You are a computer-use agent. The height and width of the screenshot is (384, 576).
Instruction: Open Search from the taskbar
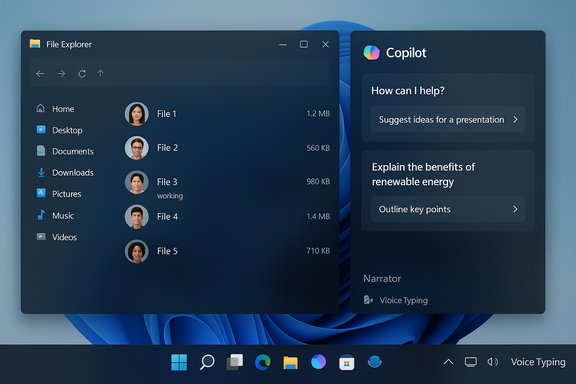pyautogui.click(x=207, y=362)
